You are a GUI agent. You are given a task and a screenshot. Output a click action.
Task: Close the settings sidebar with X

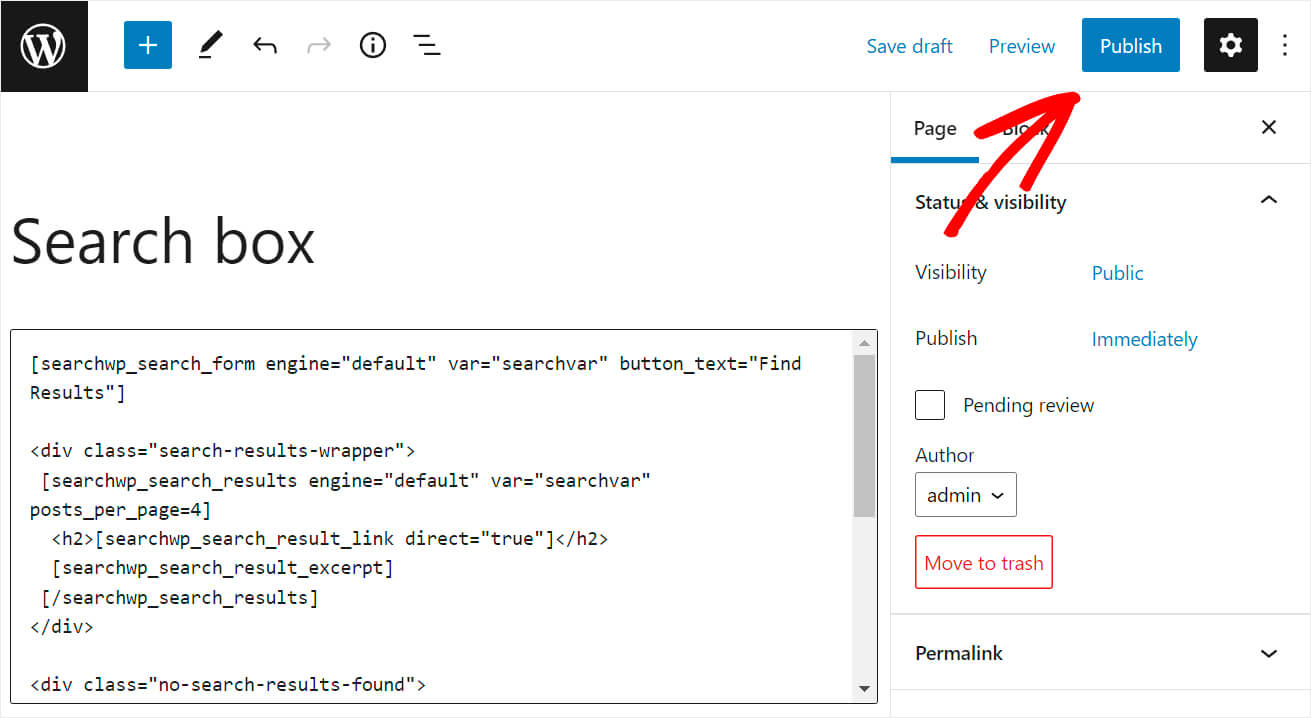click(x=1268, y=127)
